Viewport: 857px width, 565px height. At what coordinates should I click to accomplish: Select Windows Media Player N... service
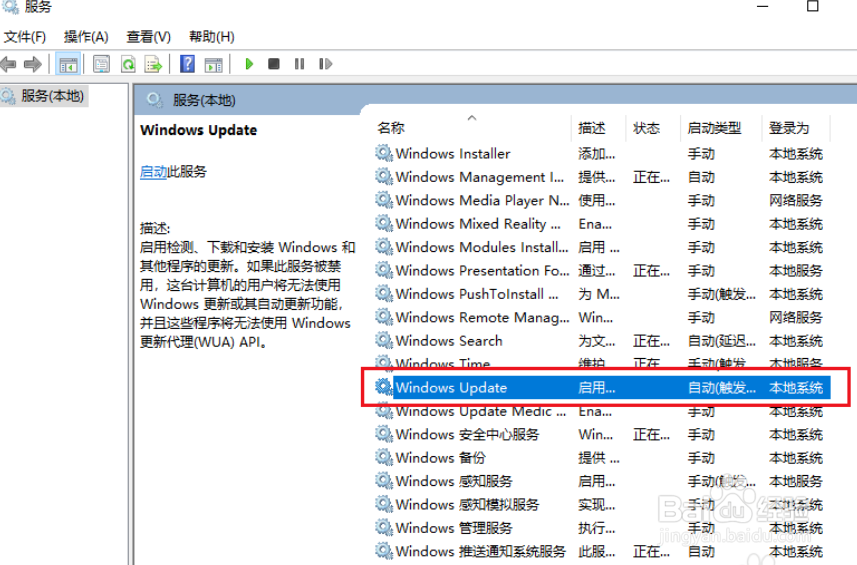(602, 201)
